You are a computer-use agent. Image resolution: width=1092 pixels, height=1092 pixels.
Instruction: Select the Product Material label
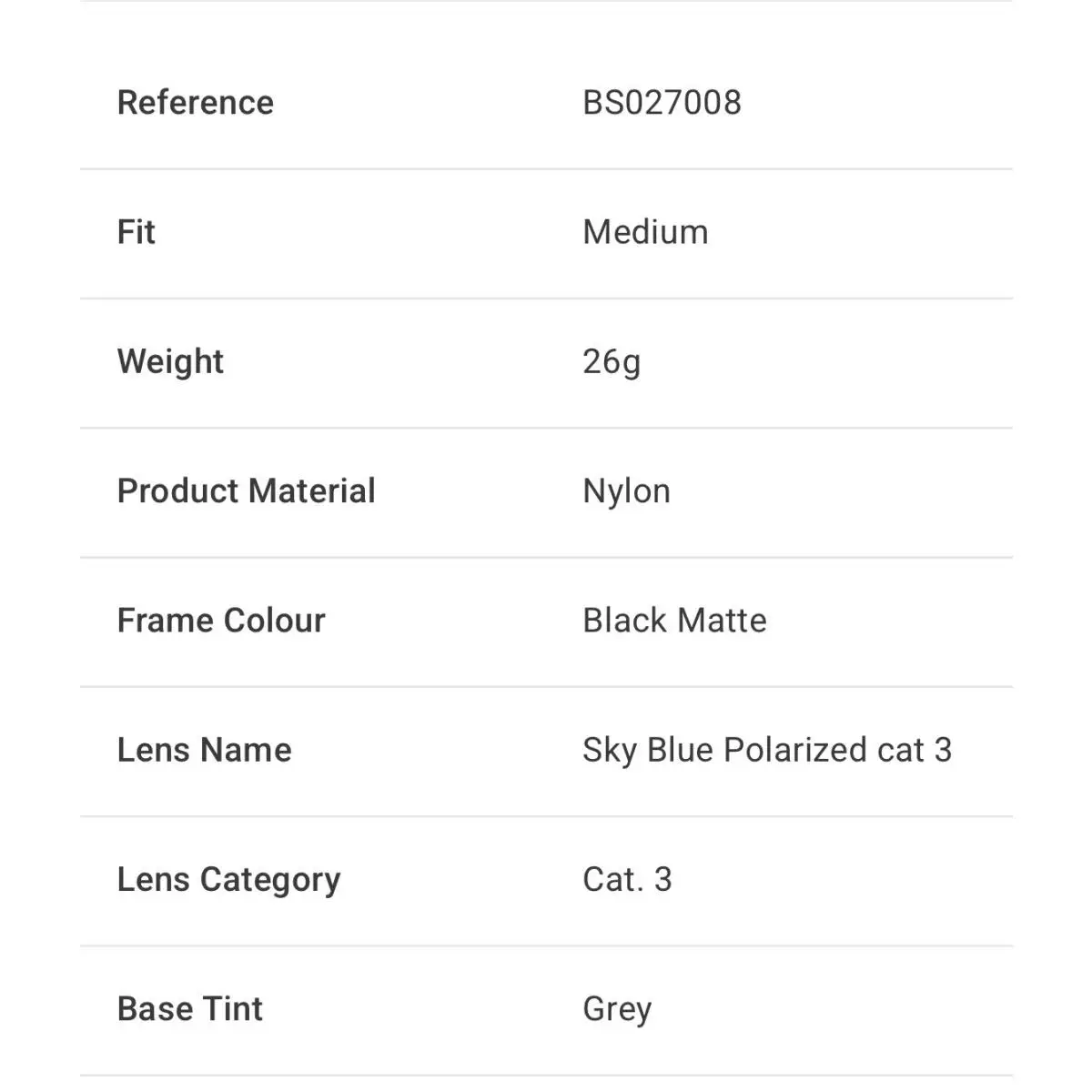[x=247, y=491]
